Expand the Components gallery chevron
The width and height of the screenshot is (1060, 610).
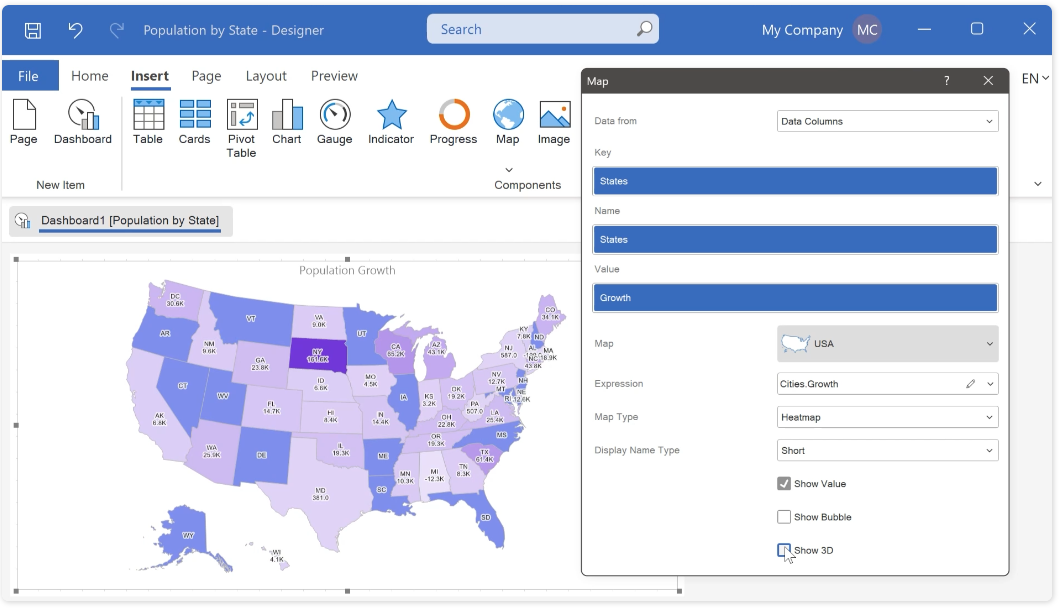click(x=509, y=170)
